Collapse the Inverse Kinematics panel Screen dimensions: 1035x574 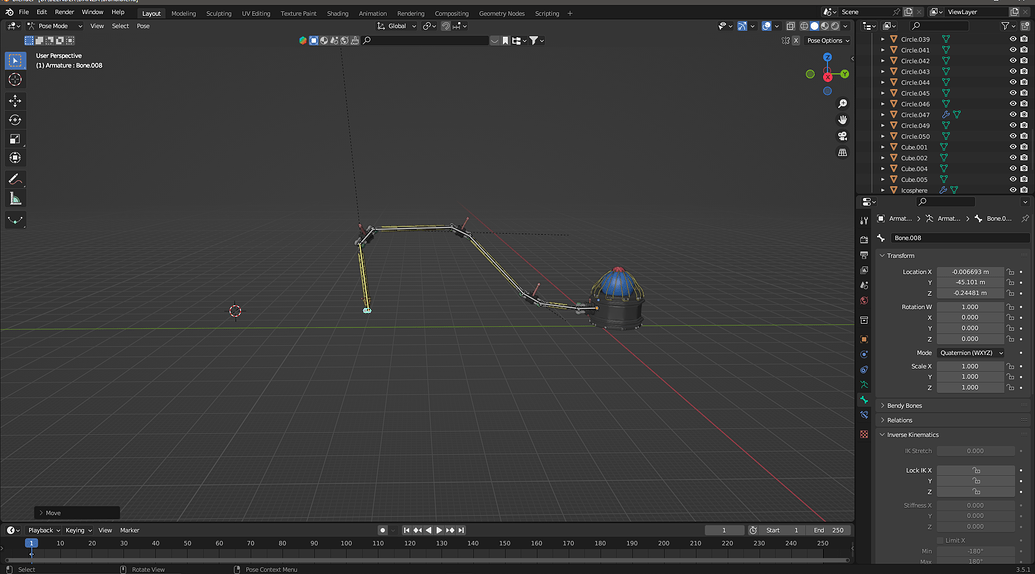pos(912,435)
